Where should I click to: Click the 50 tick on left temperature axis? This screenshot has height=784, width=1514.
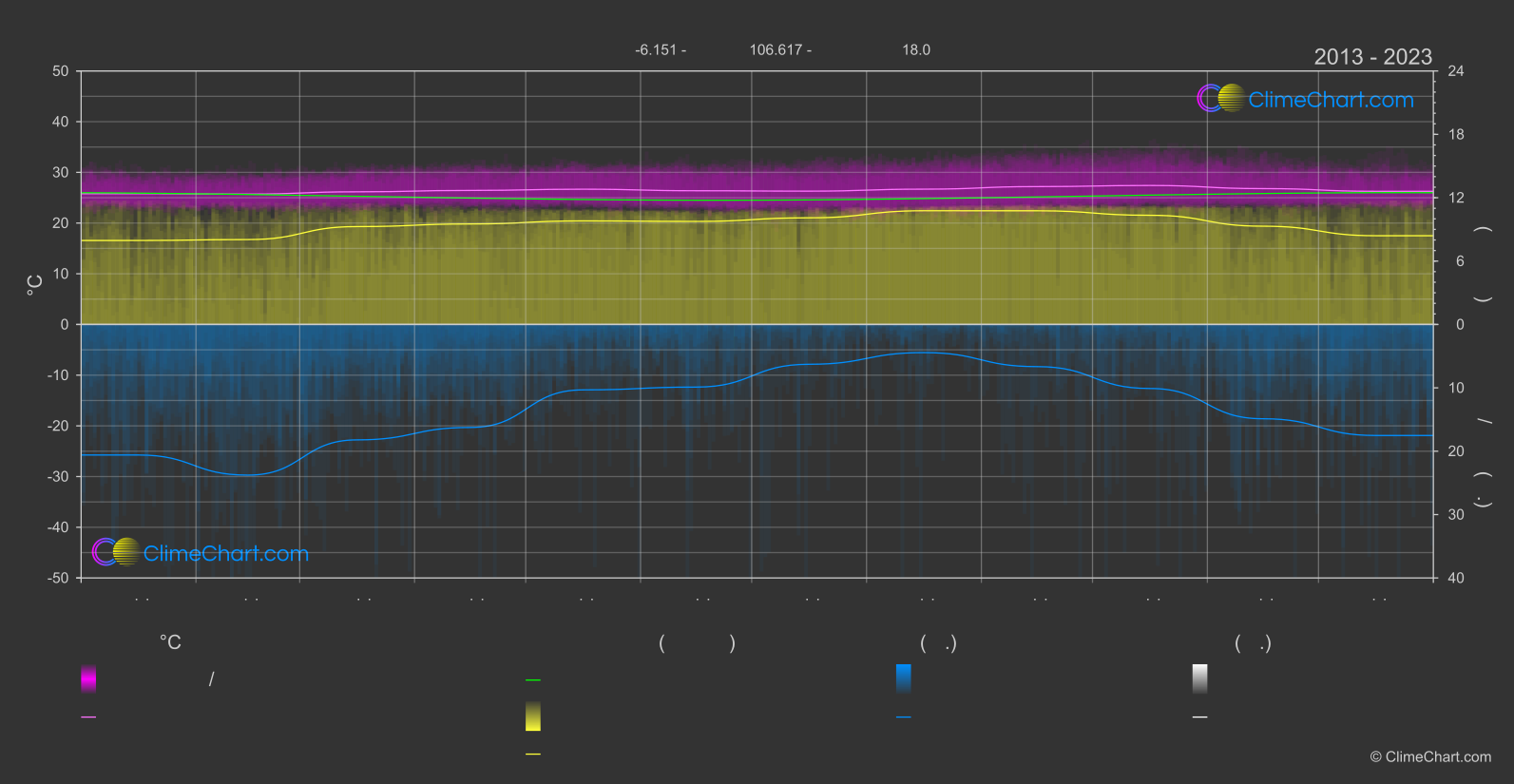point(61,71)
